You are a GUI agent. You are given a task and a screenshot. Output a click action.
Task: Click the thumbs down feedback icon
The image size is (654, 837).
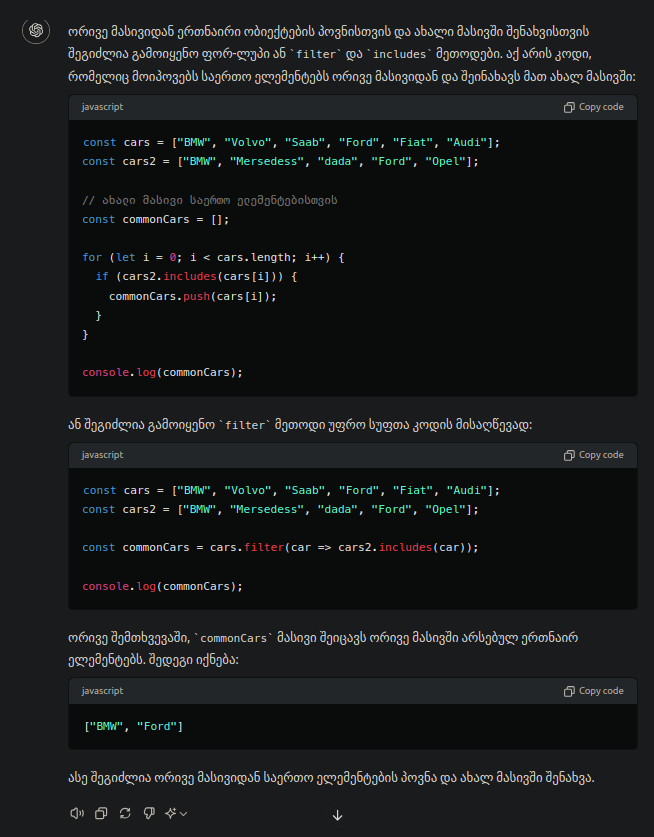click(x=149, y=813)
